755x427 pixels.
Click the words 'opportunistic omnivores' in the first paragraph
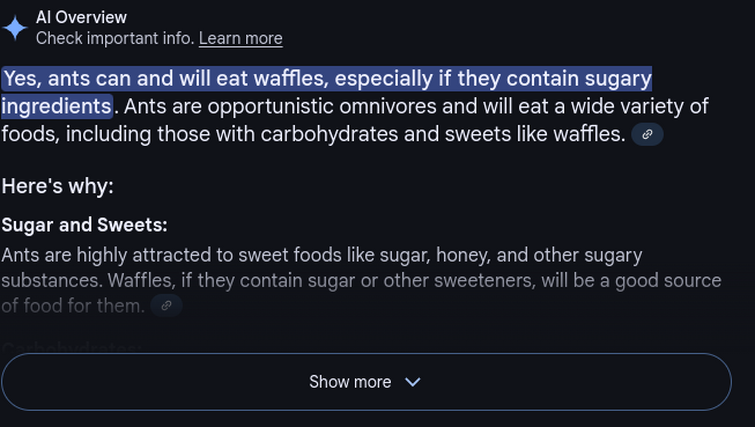click(x=322, y=106)
